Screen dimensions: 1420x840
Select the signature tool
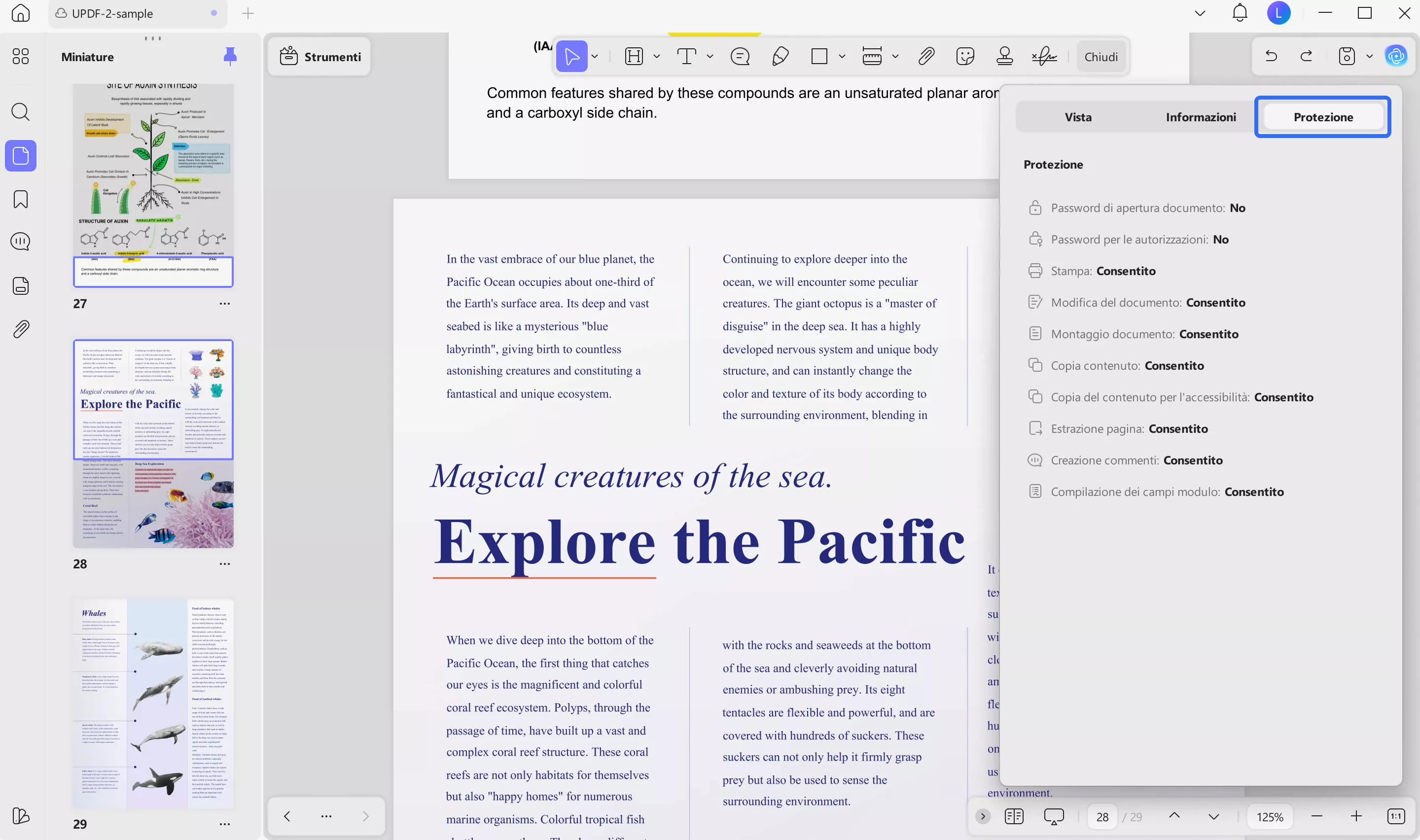tap(1044, 56)
